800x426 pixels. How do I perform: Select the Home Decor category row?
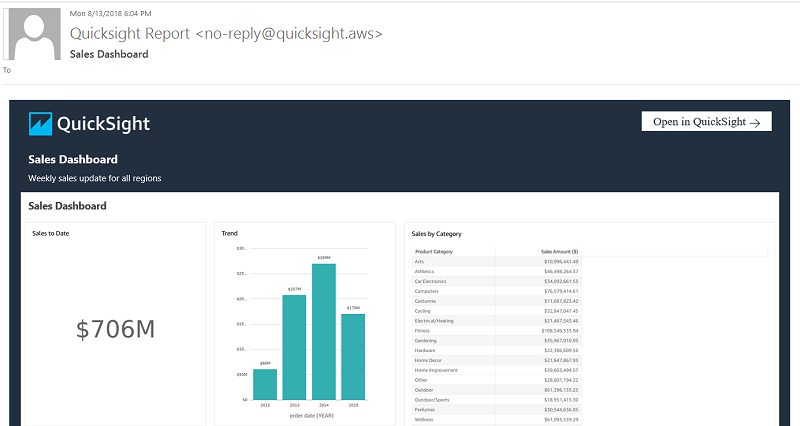[496, 360]
